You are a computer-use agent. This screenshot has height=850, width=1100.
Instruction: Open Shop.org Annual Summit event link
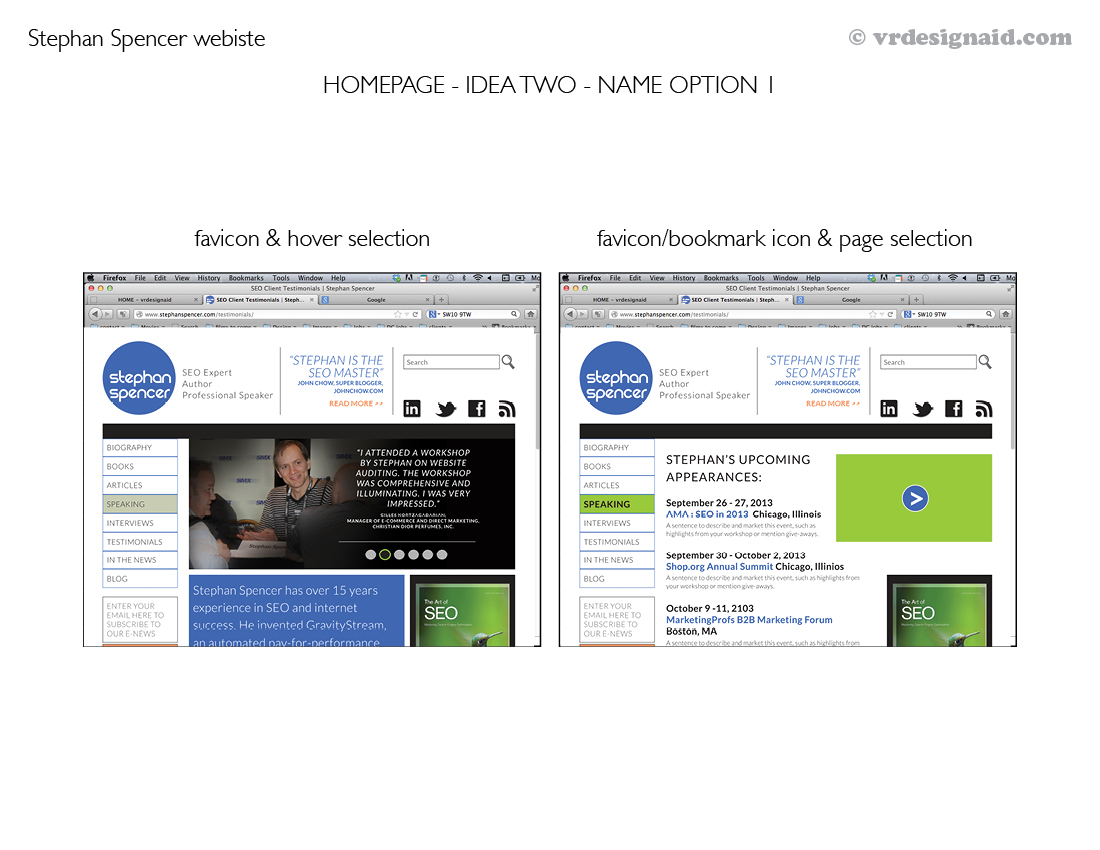(719, 567)
